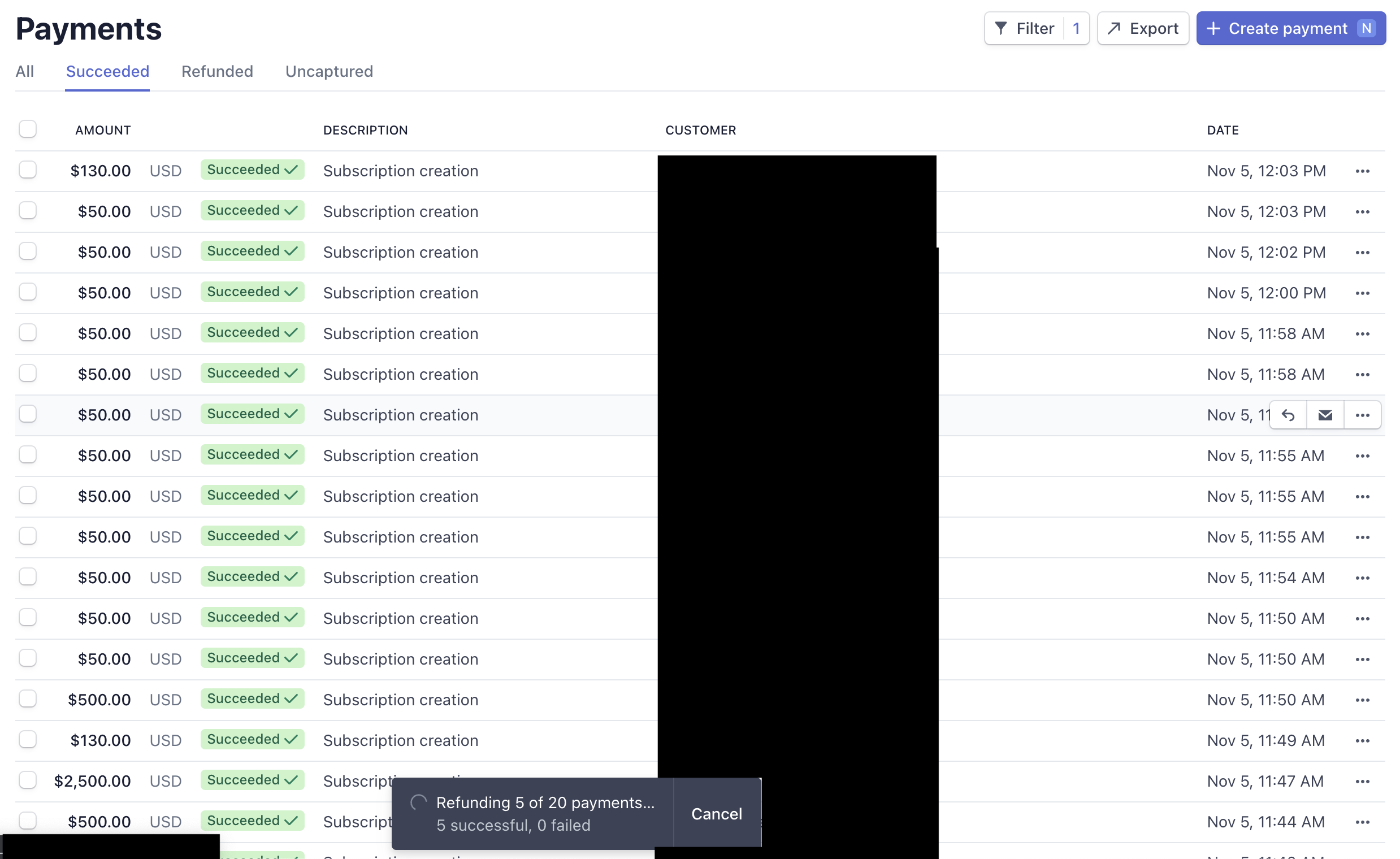
Task: Click the Create payment button
Action: pyautogui.click(x=1290, y=28)
